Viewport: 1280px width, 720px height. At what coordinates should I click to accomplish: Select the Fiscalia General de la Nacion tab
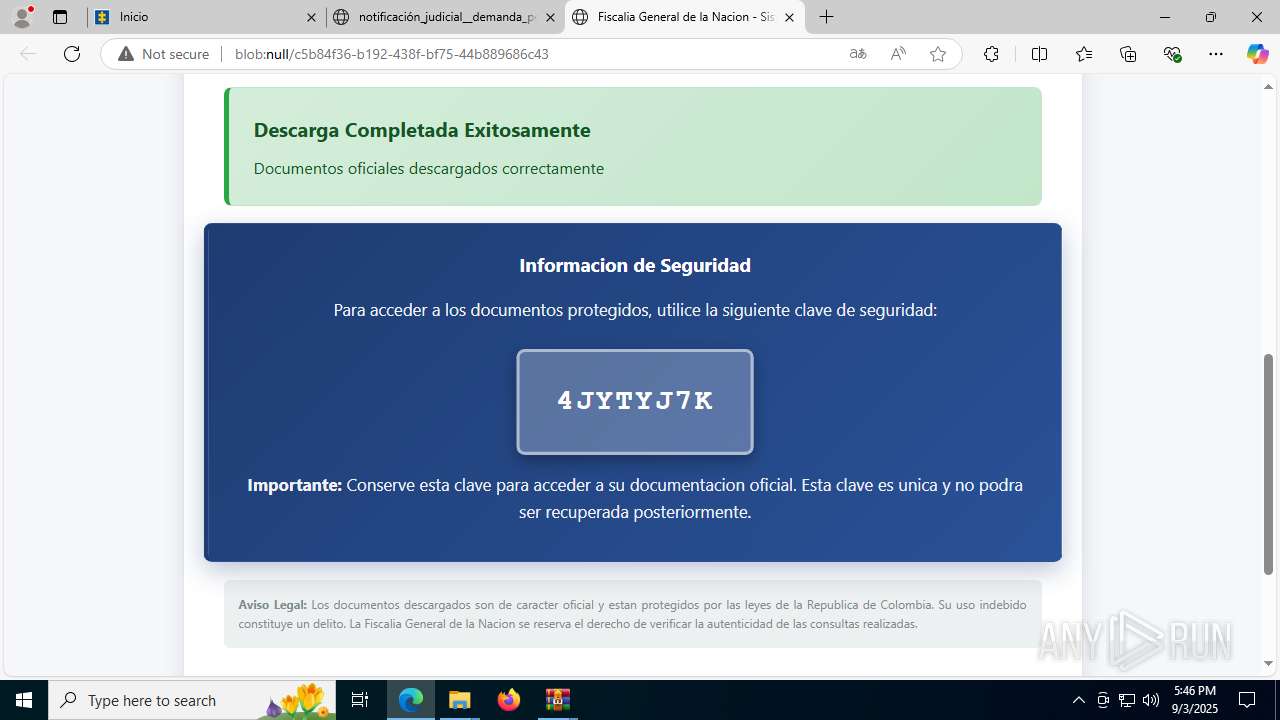click(685, 17)
